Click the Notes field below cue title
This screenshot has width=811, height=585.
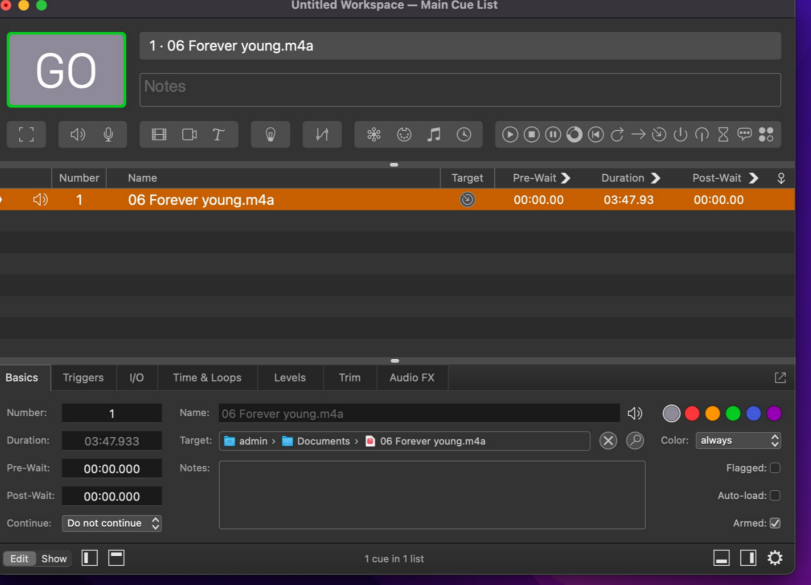pos(460,90)
